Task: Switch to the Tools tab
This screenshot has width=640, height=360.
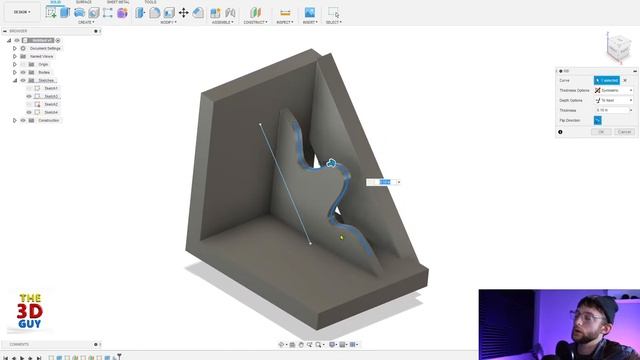Action: [150, 2]
